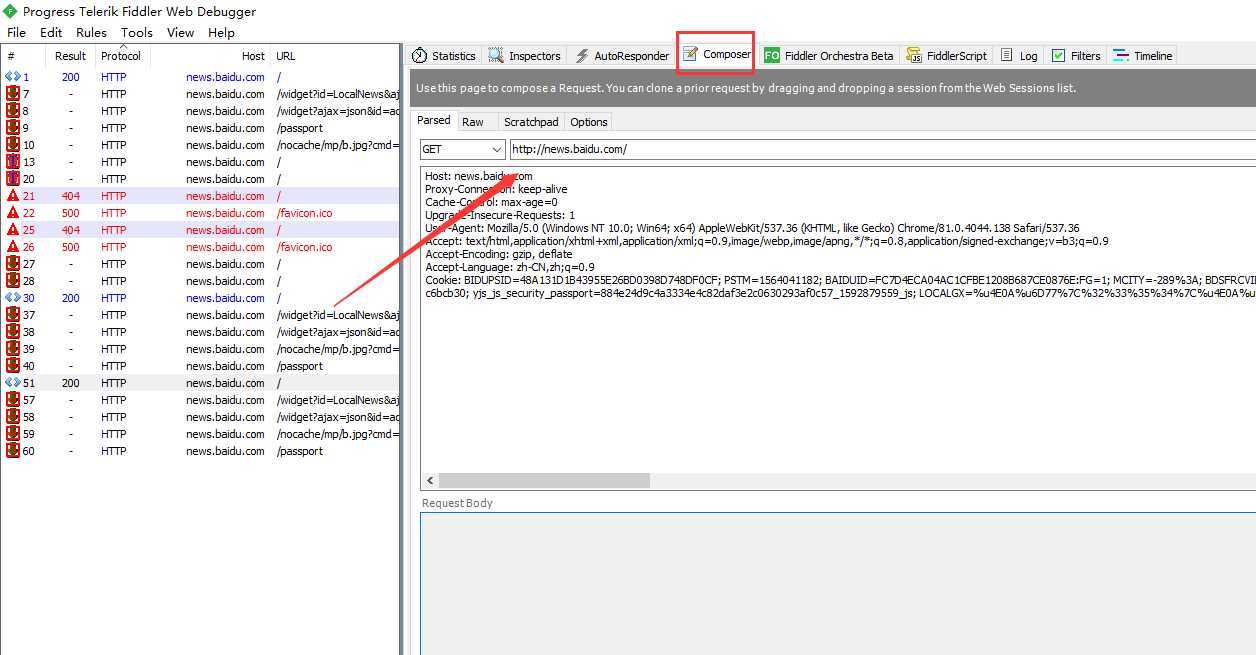This screenshot has width=1256, height=655.
Task: Open the View menu
Action: point(181,32)
